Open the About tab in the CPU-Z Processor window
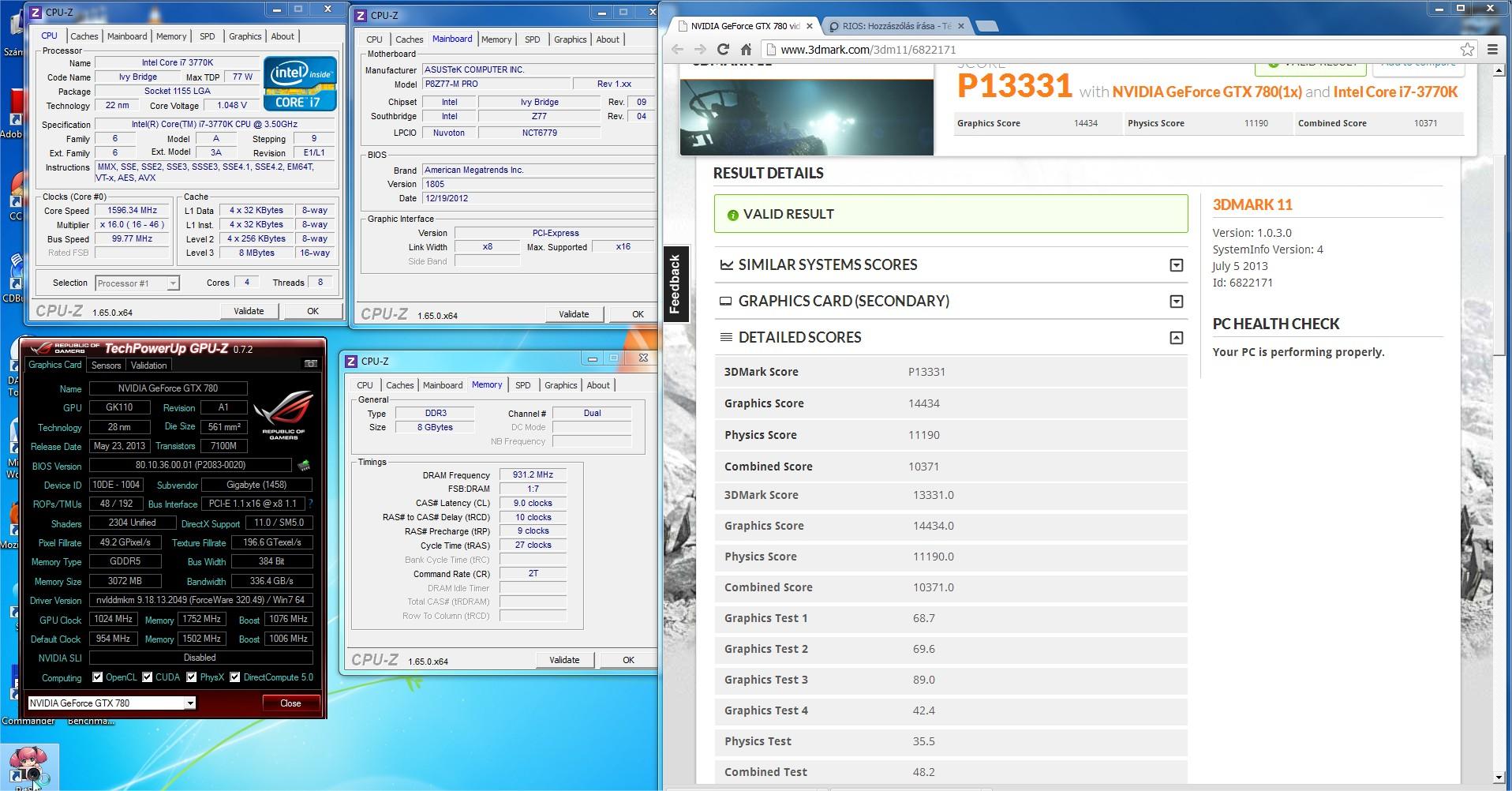This screenshot has width=1512, height=791. click(x=283, y=36)
